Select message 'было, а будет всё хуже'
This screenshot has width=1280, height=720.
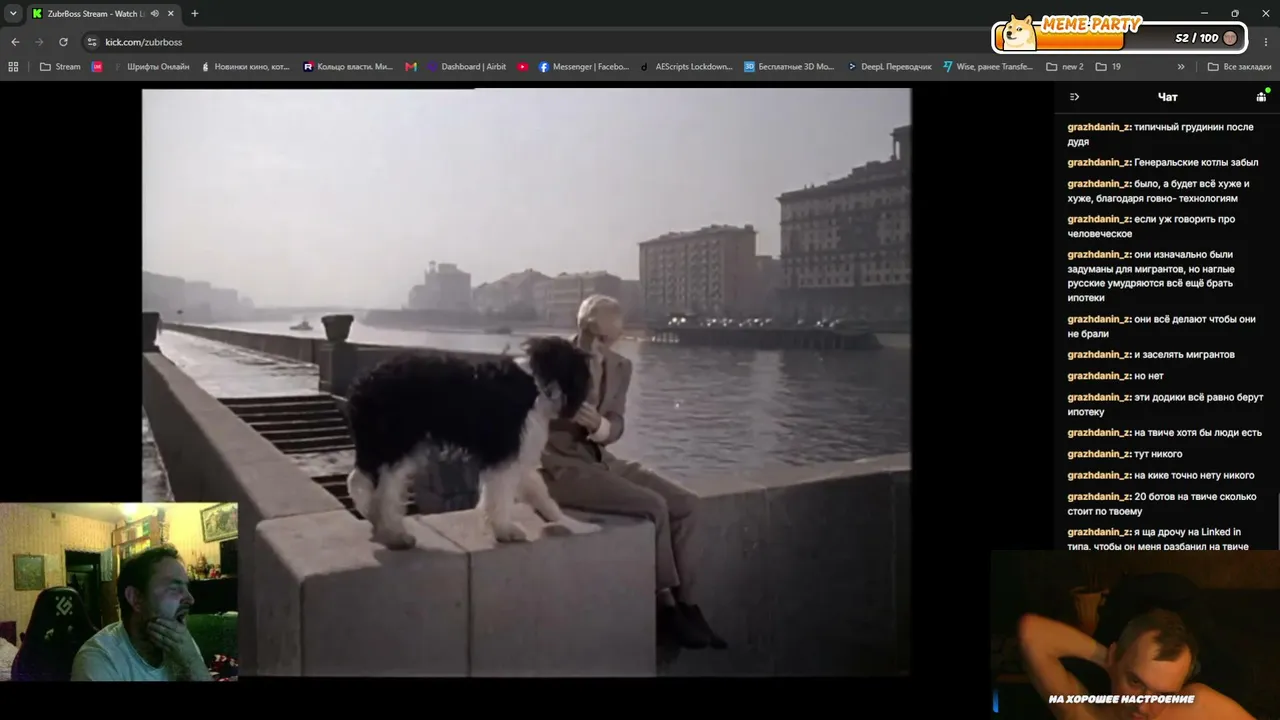tap(1158, 191)
